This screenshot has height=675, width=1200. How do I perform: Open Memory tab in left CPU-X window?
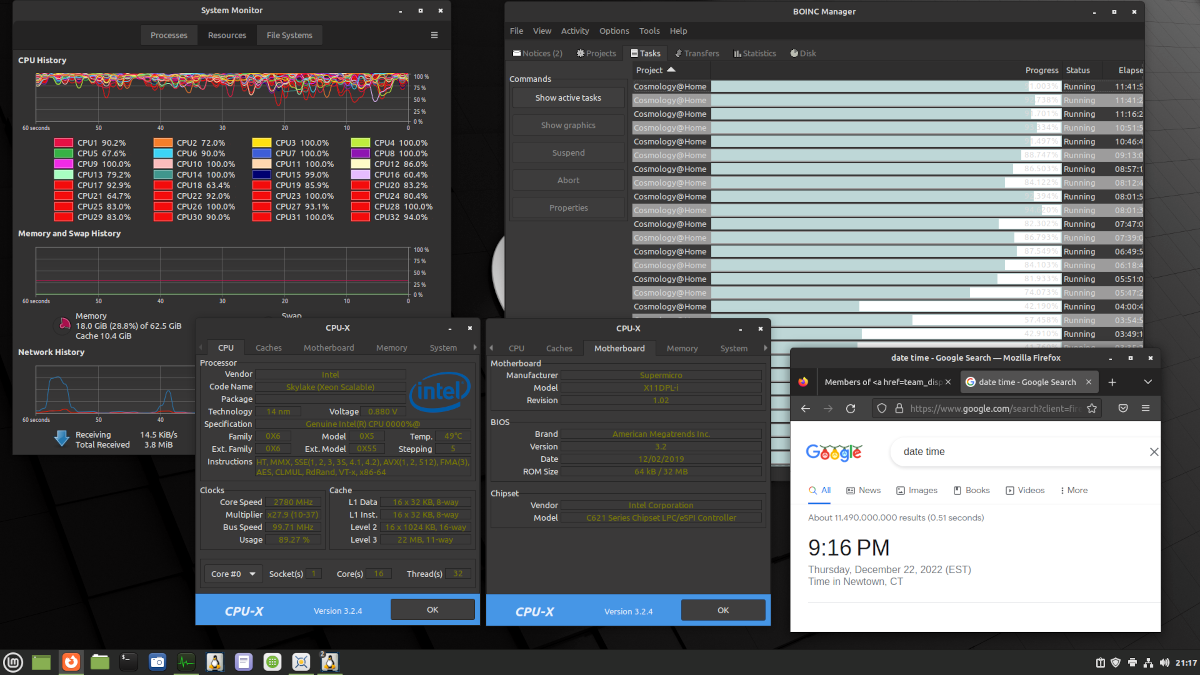click(392, 348)
